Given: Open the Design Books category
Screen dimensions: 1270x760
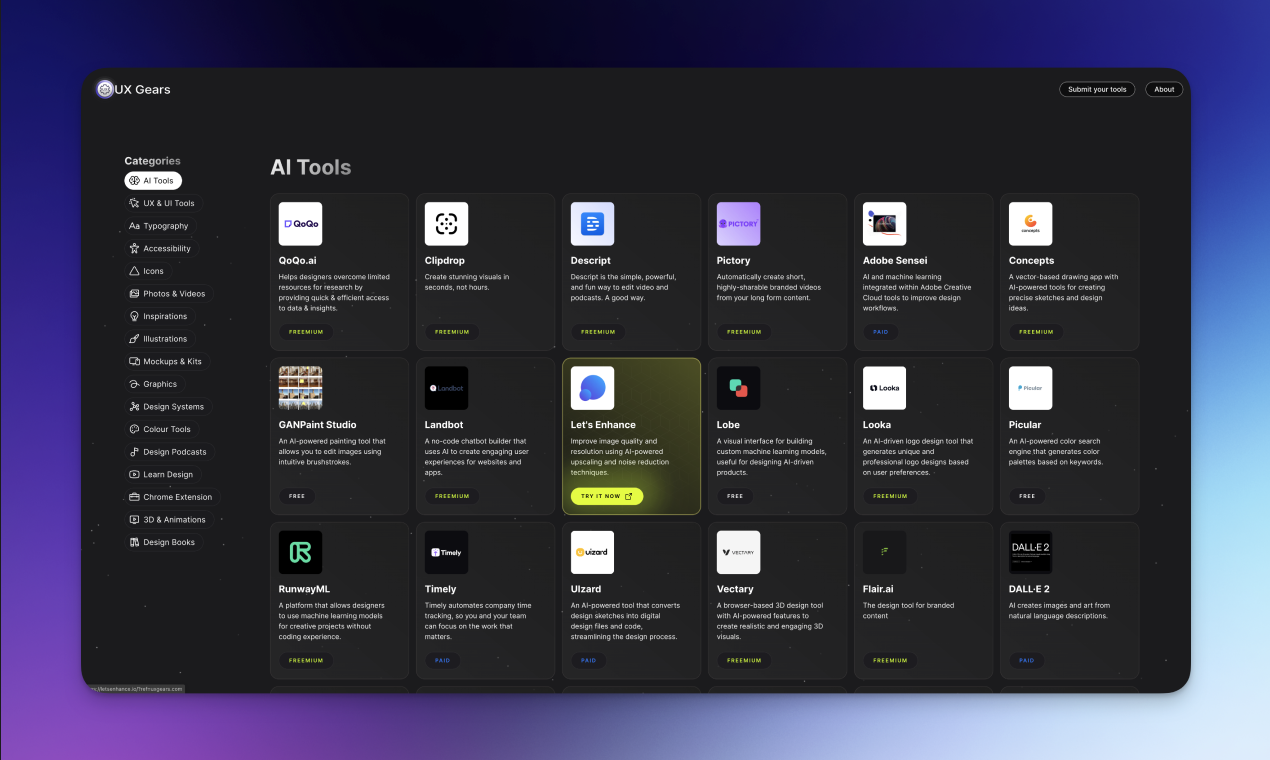Looking at the screenshot, I should tap(163, 542).
